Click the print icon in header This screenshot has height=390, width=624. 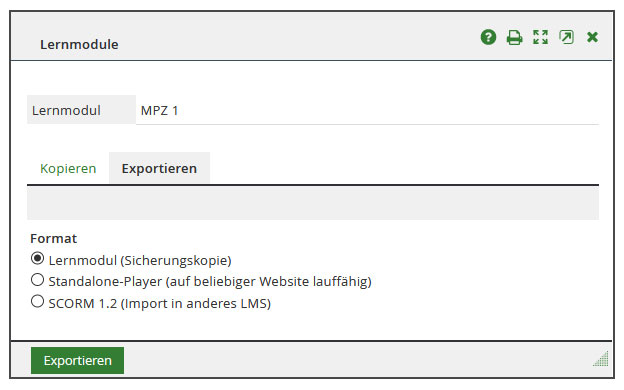tap(514, 37)
